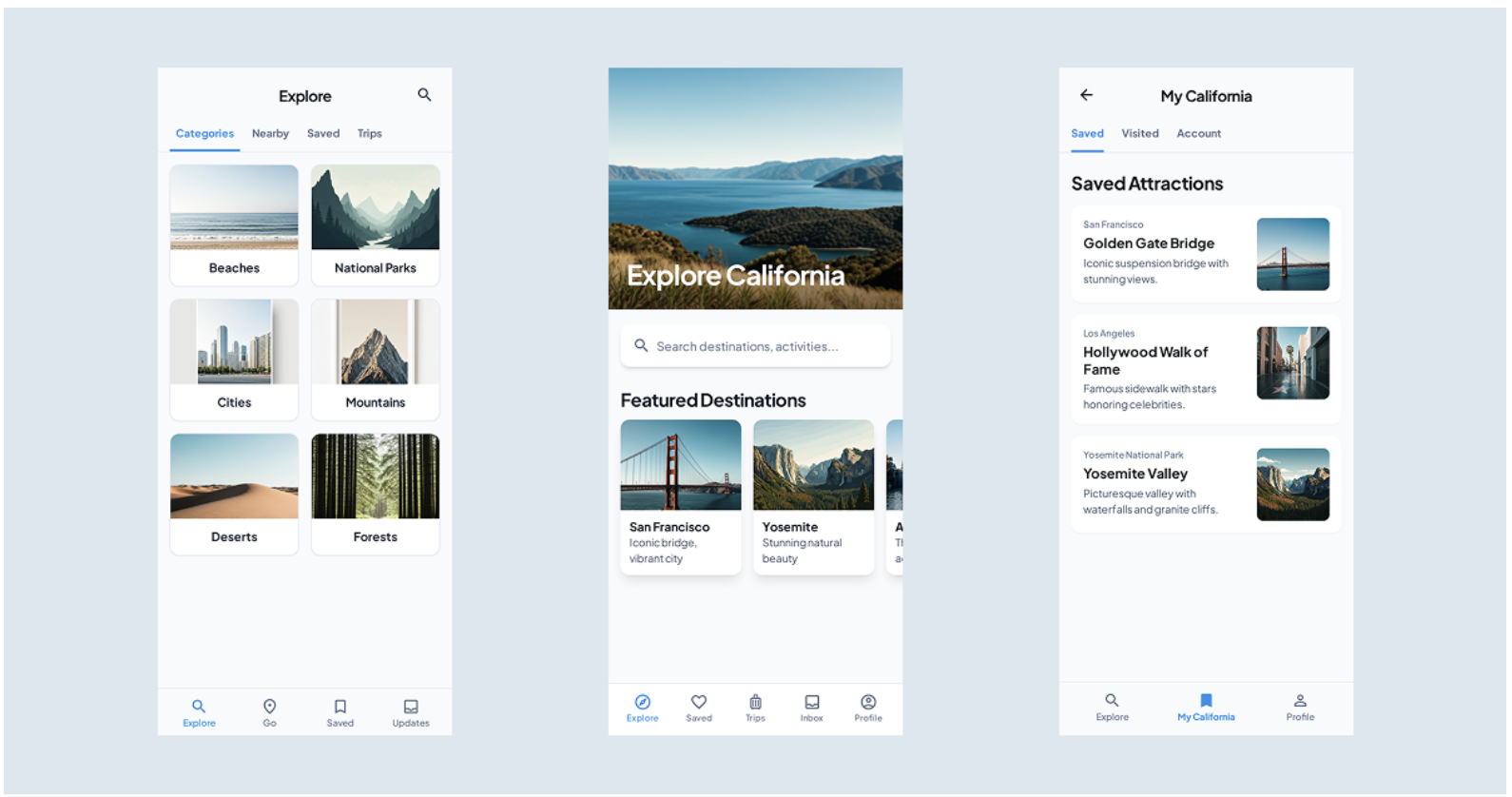Viewport: 1512px width, 797px height.
Task: Click the Explore California title text
Action: 735,276
